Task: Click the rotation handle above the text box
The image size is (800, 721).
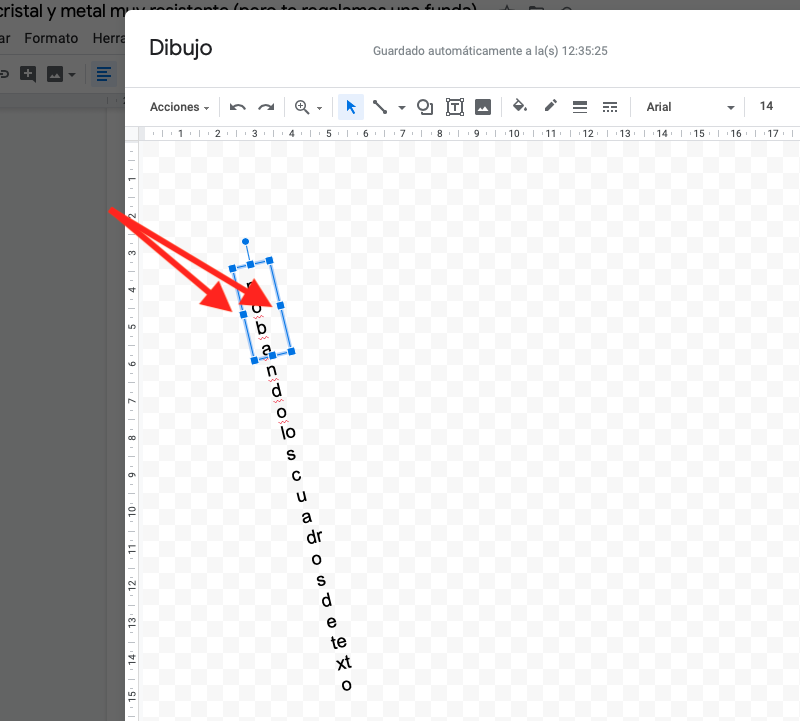Action: pyautogui.click(x=245, y=242)
